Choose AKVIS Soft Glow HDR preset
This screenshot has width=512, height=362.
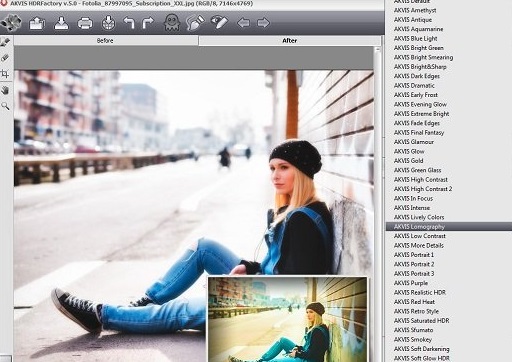click(422, 358)
